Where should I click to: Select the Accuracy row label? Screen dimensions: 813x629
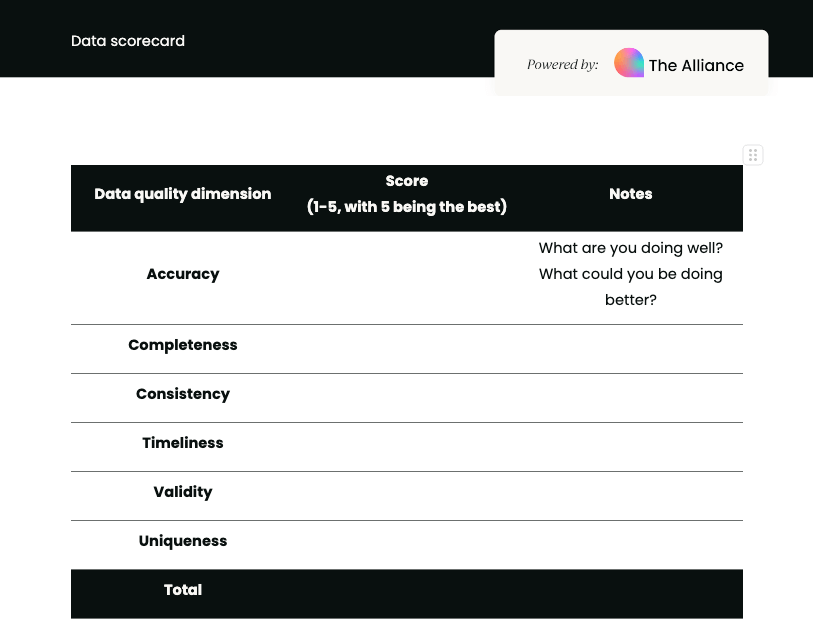point(182,274)
